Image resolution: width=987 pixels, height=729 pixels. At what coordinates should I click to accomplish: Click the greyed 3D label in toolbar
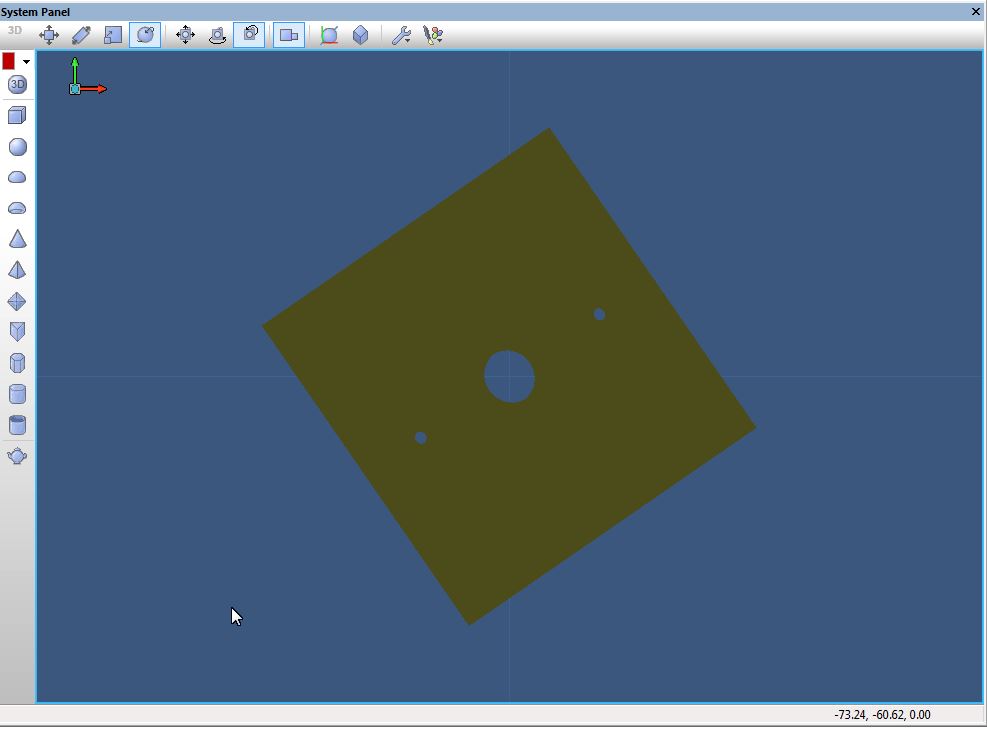click(x=14, y=30)
